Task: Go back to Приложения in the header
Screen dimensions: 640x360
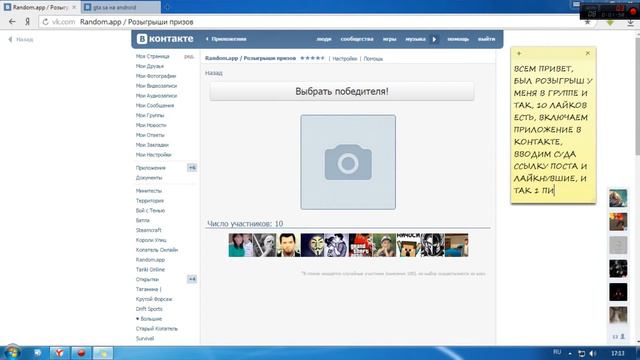Action: coord(226,39)
